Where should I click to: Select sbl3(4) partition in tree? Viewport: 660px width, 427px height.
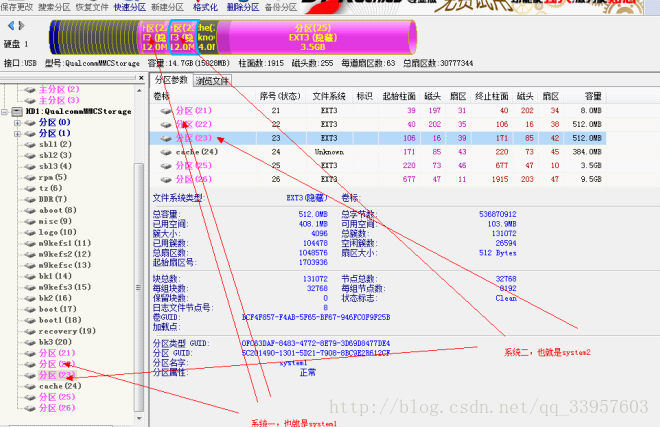55,166
